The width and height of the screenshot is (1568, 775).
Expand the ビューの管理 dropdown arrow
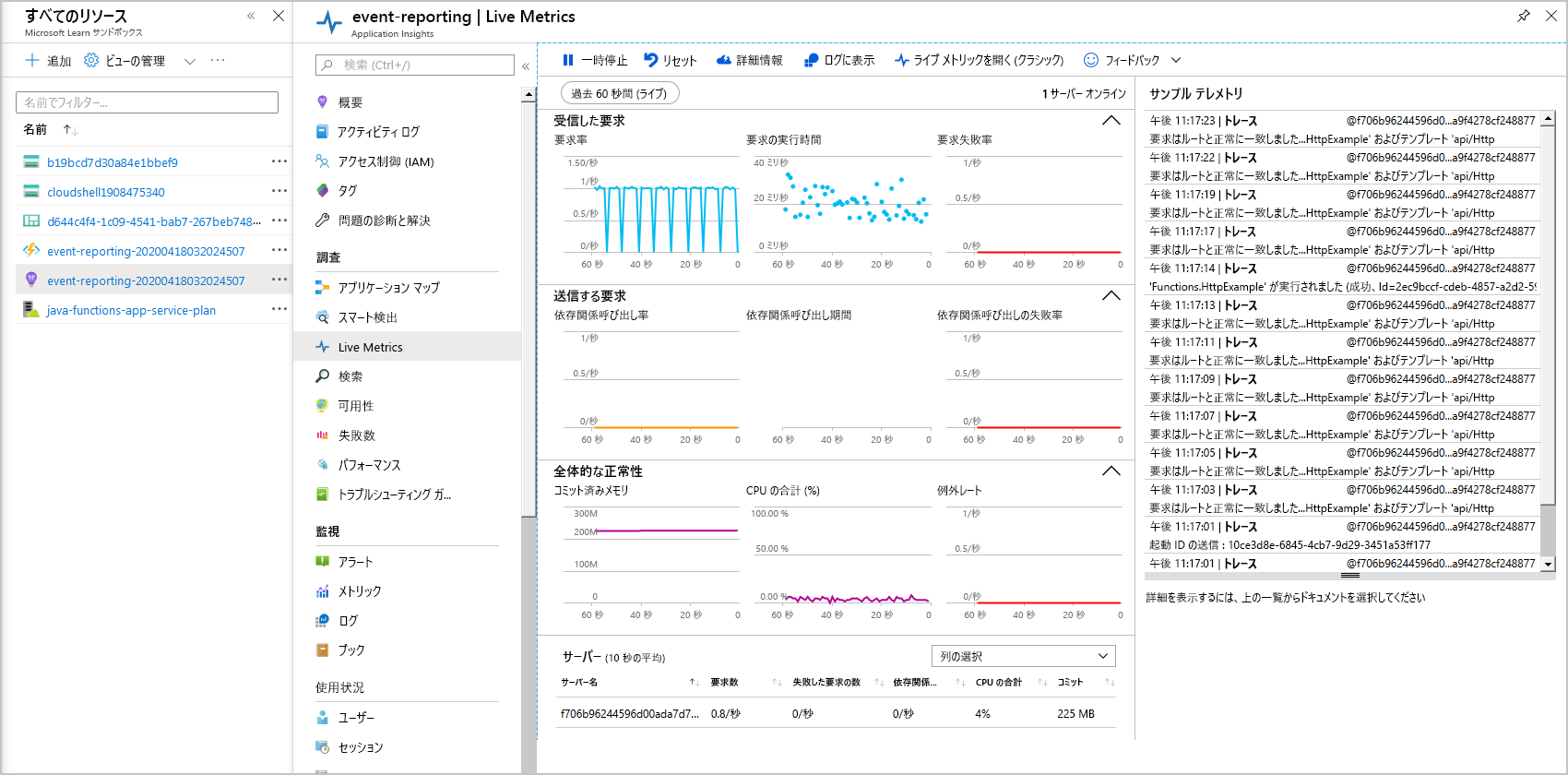coord(190,61)
